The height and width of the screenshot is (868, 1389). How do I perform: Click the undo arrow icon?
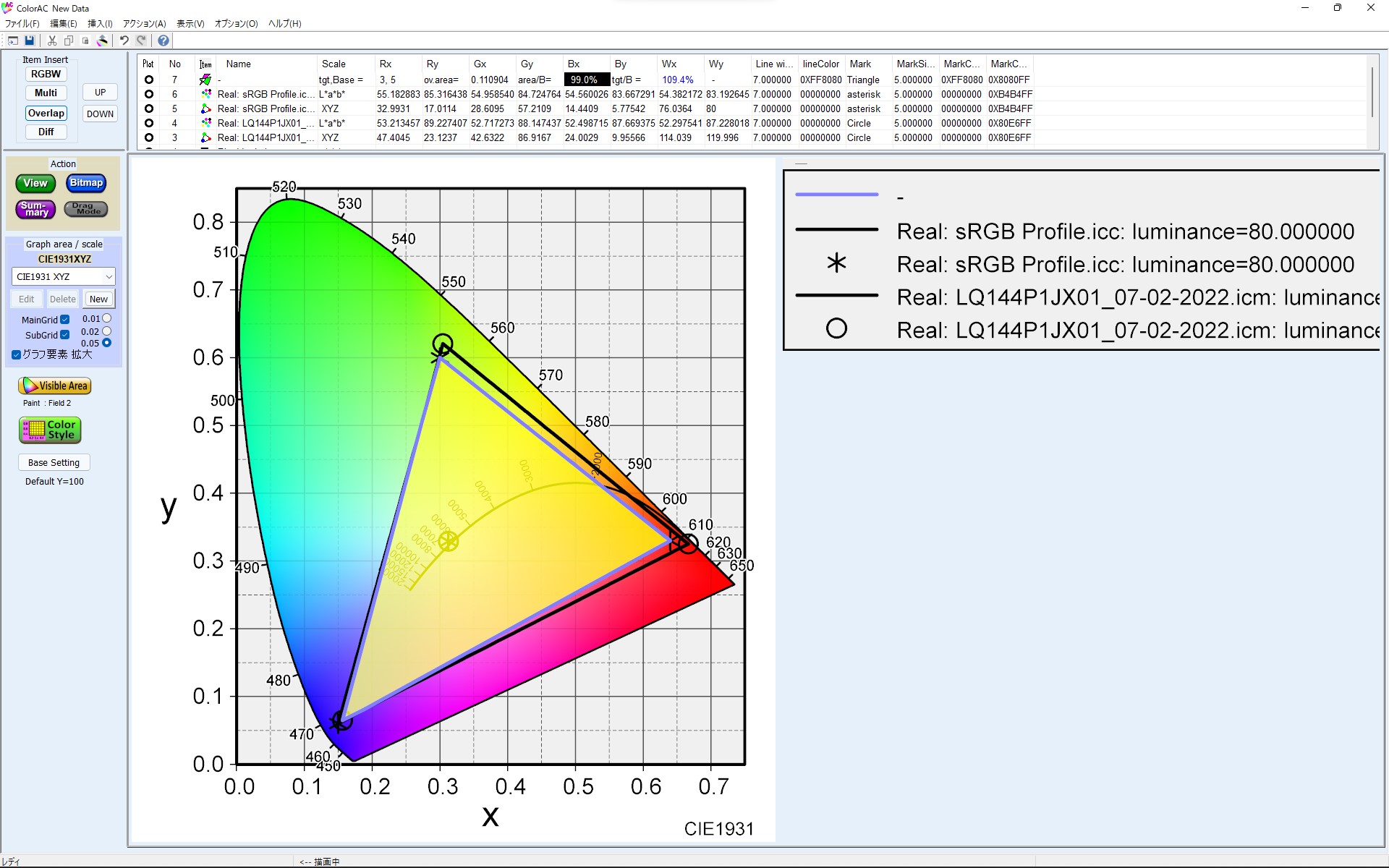click(124, 41)
